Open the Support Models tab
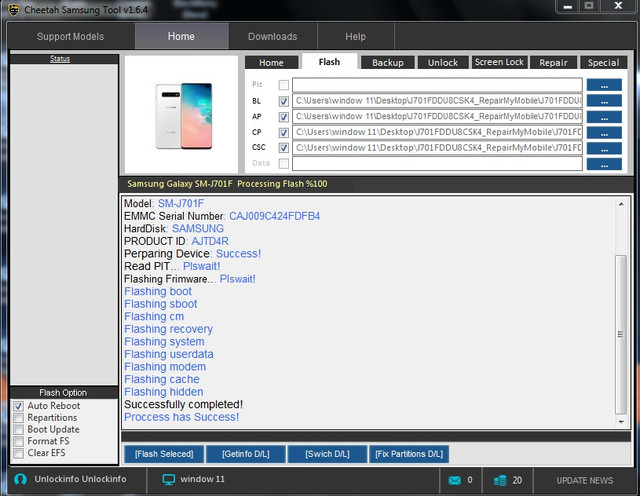640x496 pixels. pos(71,36)
